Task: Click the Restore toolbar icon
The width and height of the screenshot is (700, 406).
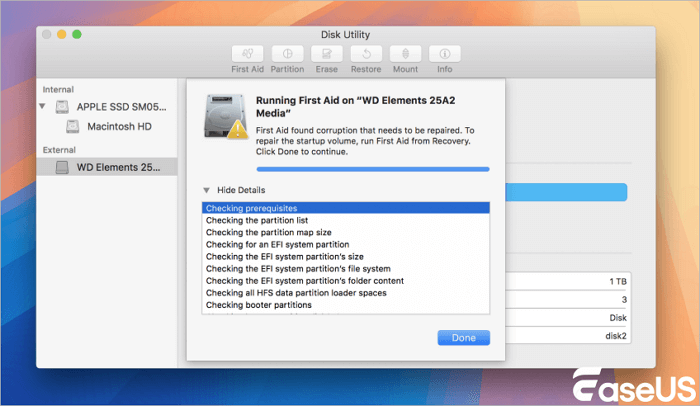Action: click(366, 54)
